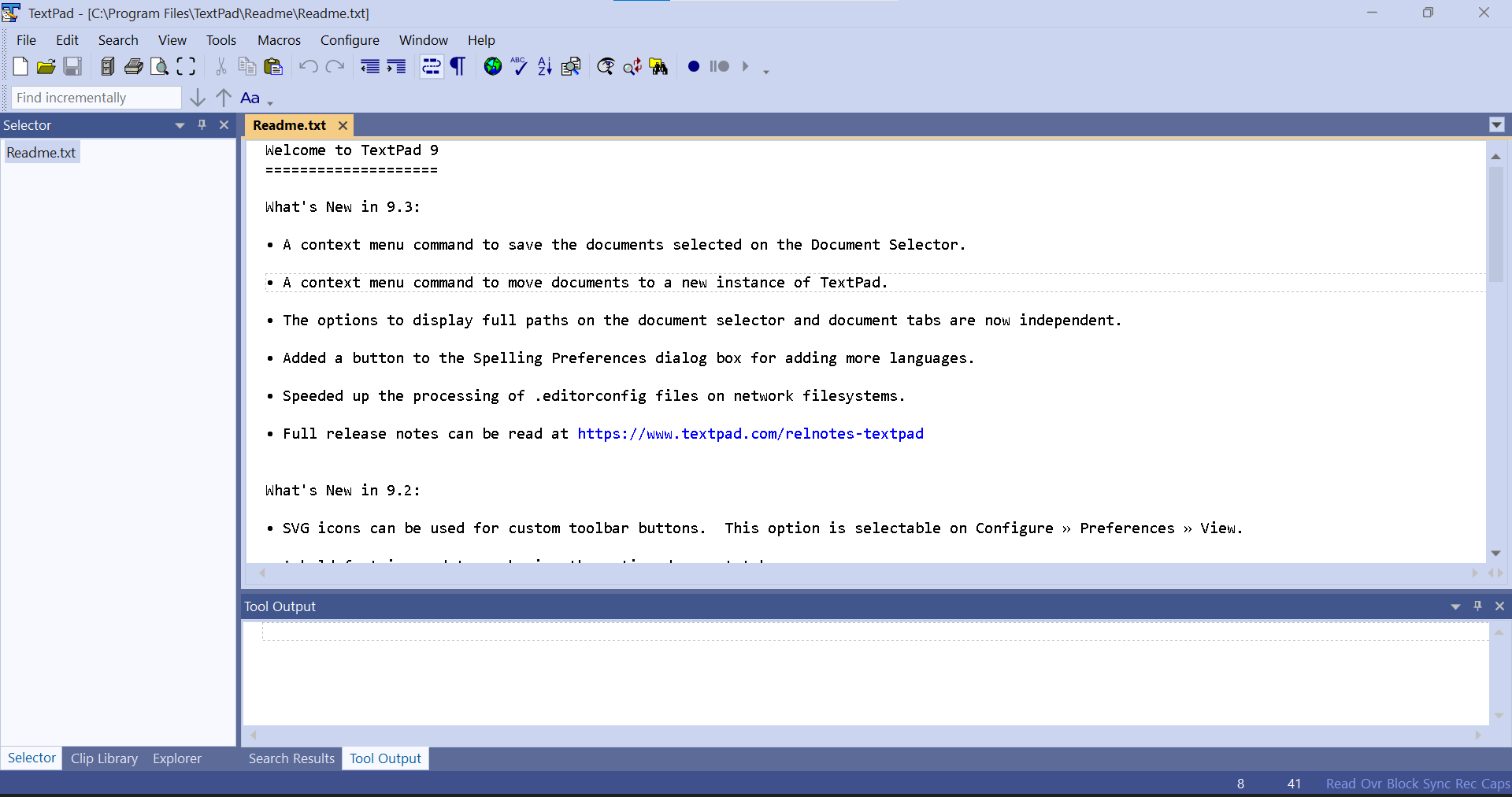Open Selector panel position dropdown arrow
Screen dimensions: 1512x797
pos(180,125)
